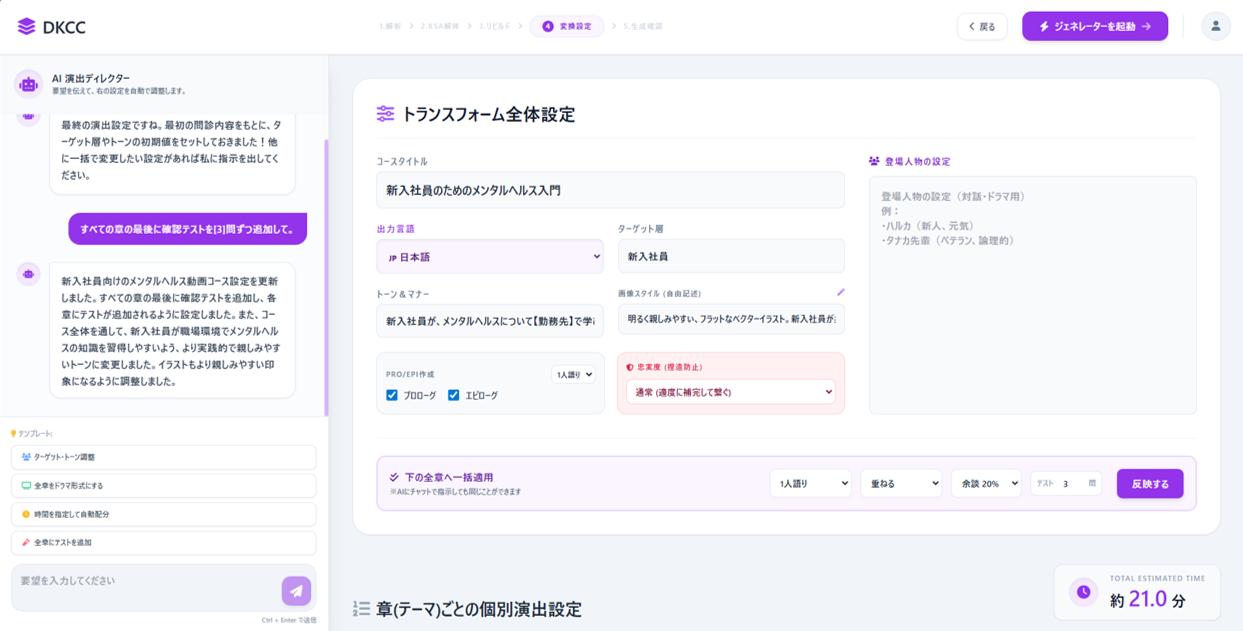Click the ターゲット層 input field
The height and width of the screenshot is (631, 1243).
click(731, 256)
